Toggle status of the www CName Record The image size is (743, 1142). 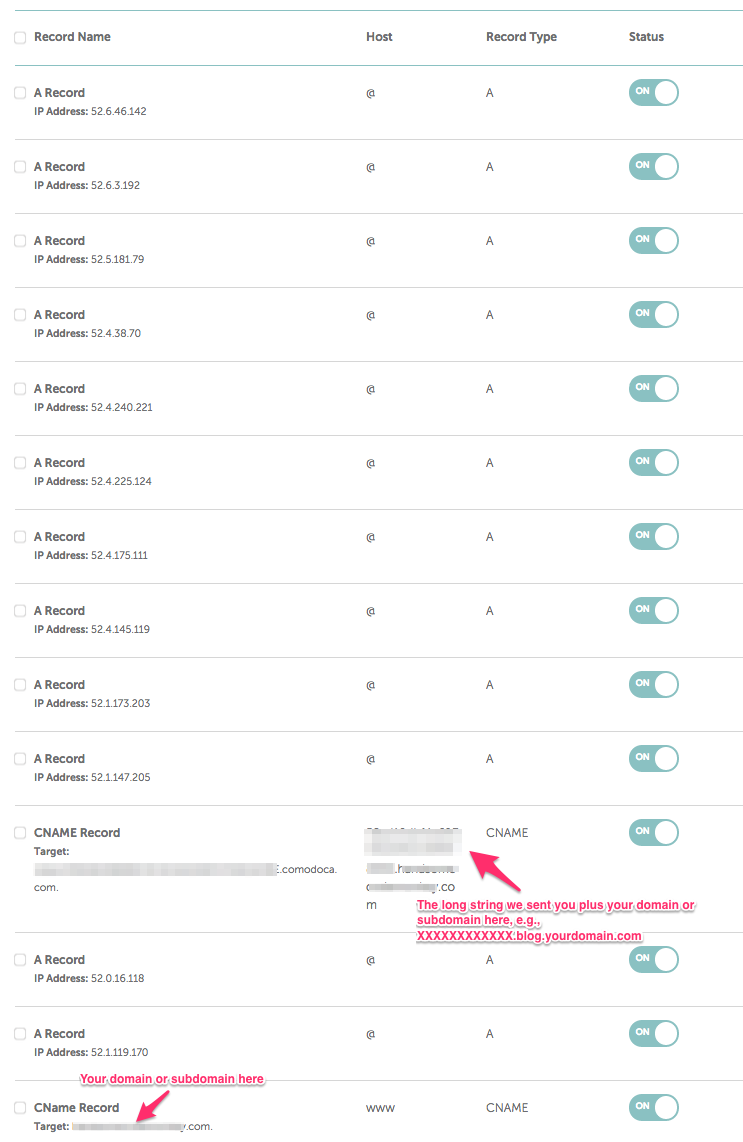[x=653, y=1107]
